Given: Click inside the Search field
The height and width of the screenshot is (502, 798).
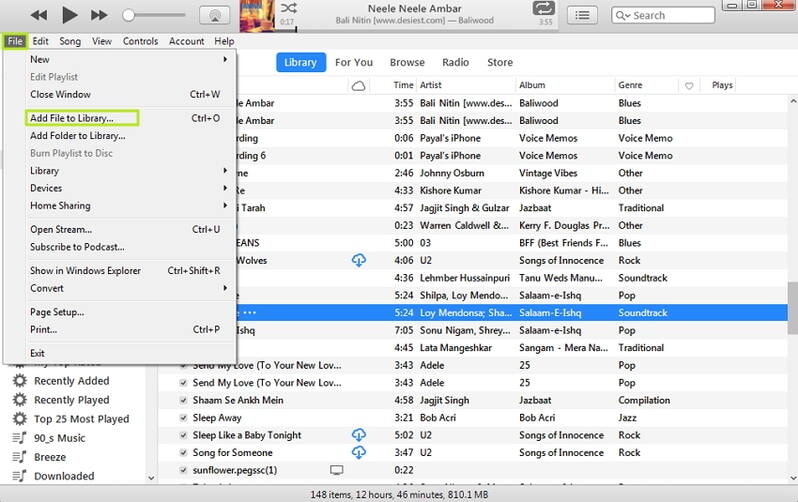Looking at the screenshot, I should [x=663, y=15].
